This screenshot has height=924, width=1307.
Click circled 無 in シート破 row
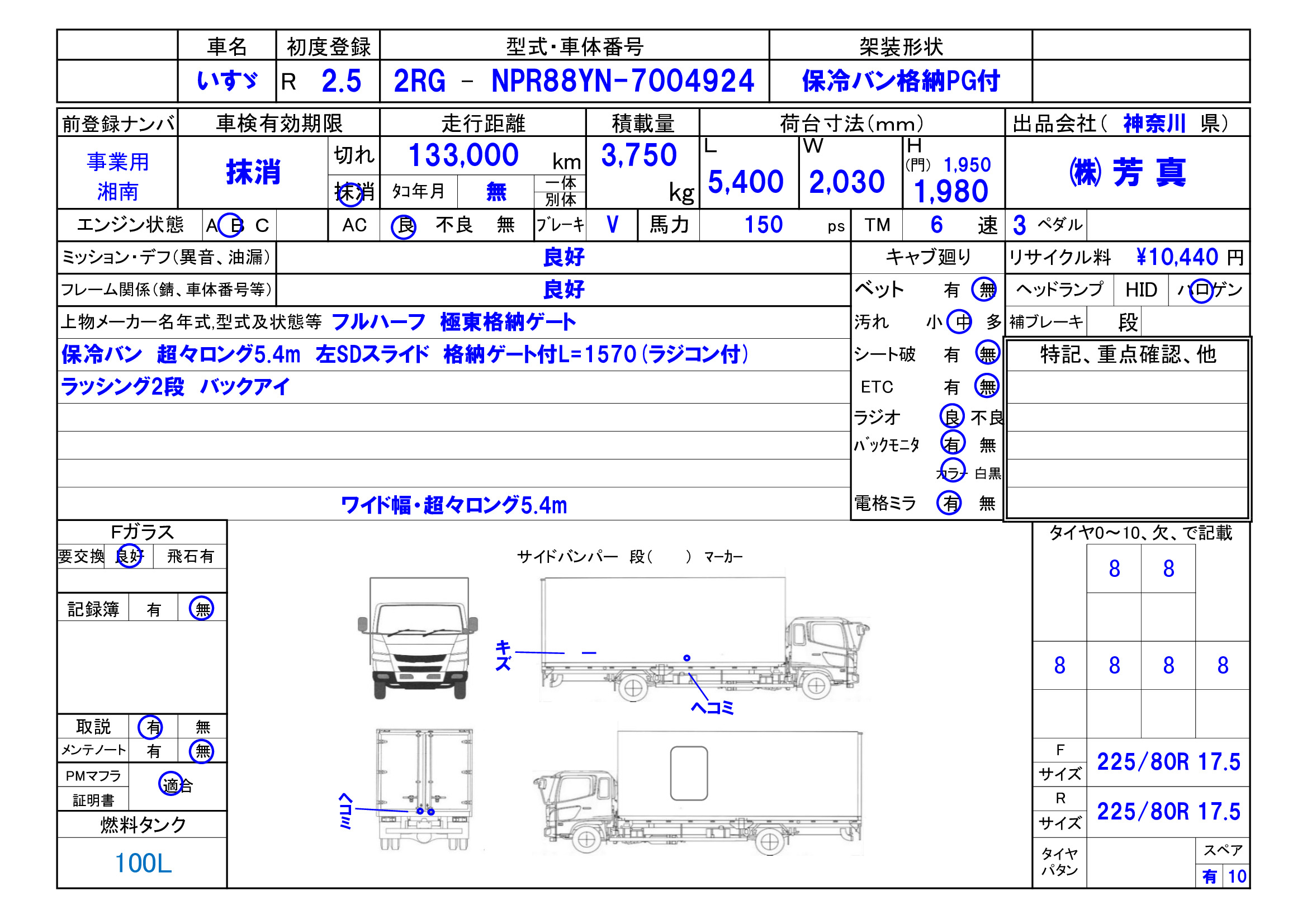click(988, 353)
